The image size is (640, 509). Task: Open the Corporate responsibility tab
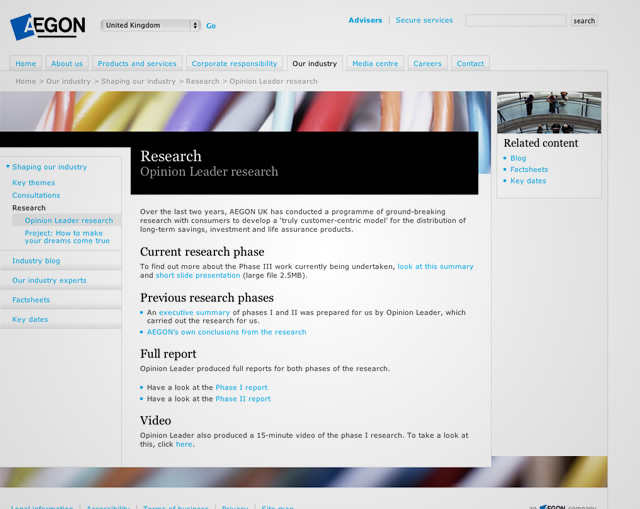[x=234, y=63]
